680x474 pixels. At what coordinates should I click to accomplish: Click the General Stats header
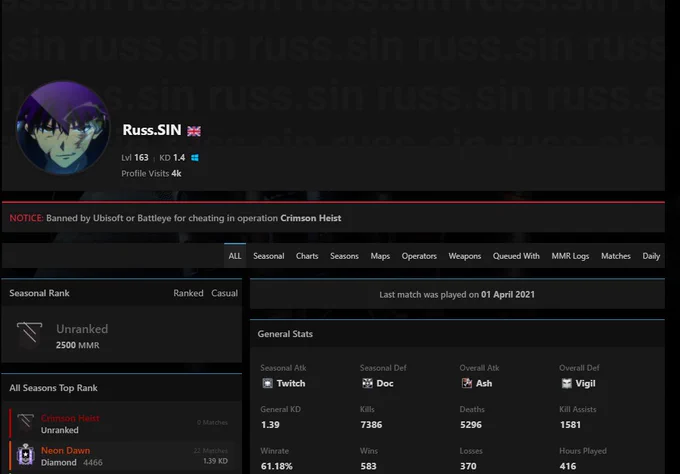285,334
